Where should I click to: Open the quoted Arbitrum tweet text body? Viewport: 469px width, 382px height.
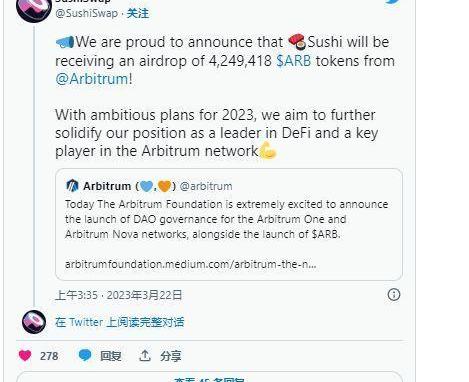(x=227, y=219)
